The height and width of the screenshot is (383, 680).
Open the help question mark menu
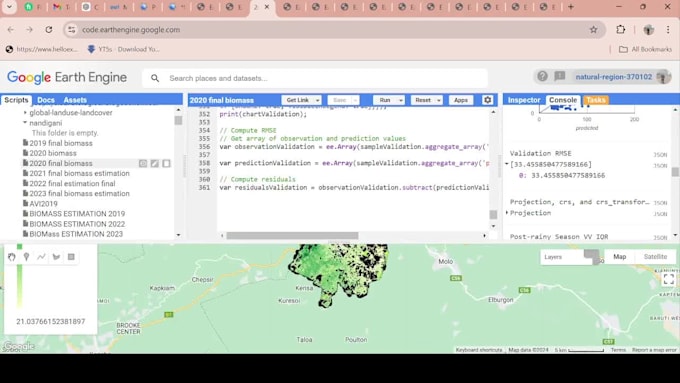(x=542, y=76)
